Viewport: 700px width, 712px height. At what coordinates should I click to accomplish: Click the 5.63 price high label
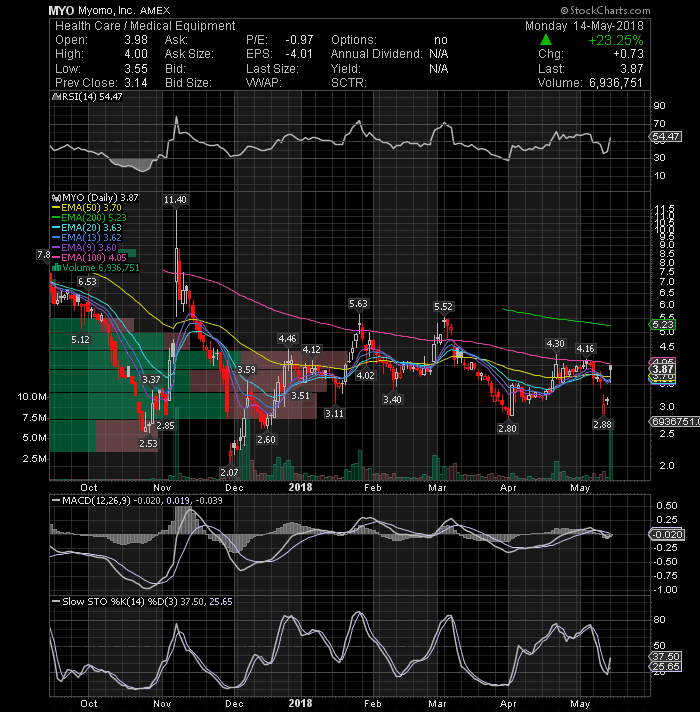[358, 304]
